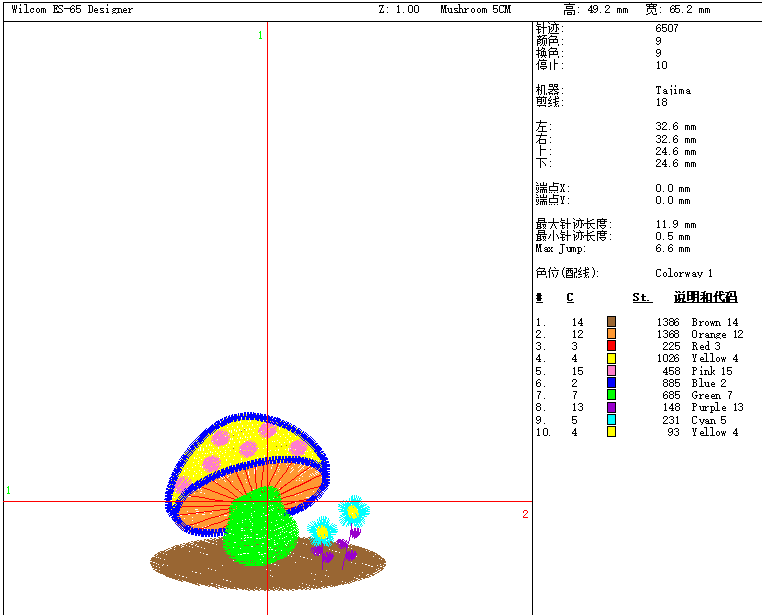Select the Cyan 5 color swatch

coord(611,420)
